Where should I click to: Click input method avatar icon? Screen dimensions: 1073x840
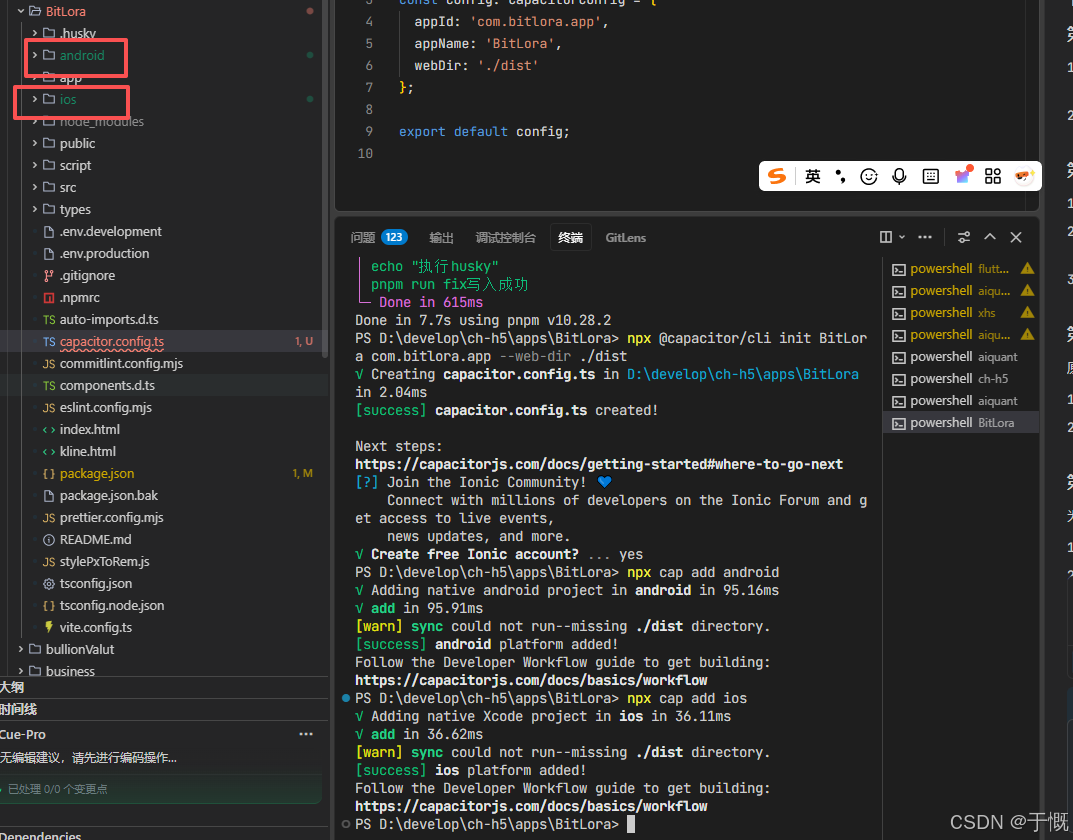[1023, 176]
